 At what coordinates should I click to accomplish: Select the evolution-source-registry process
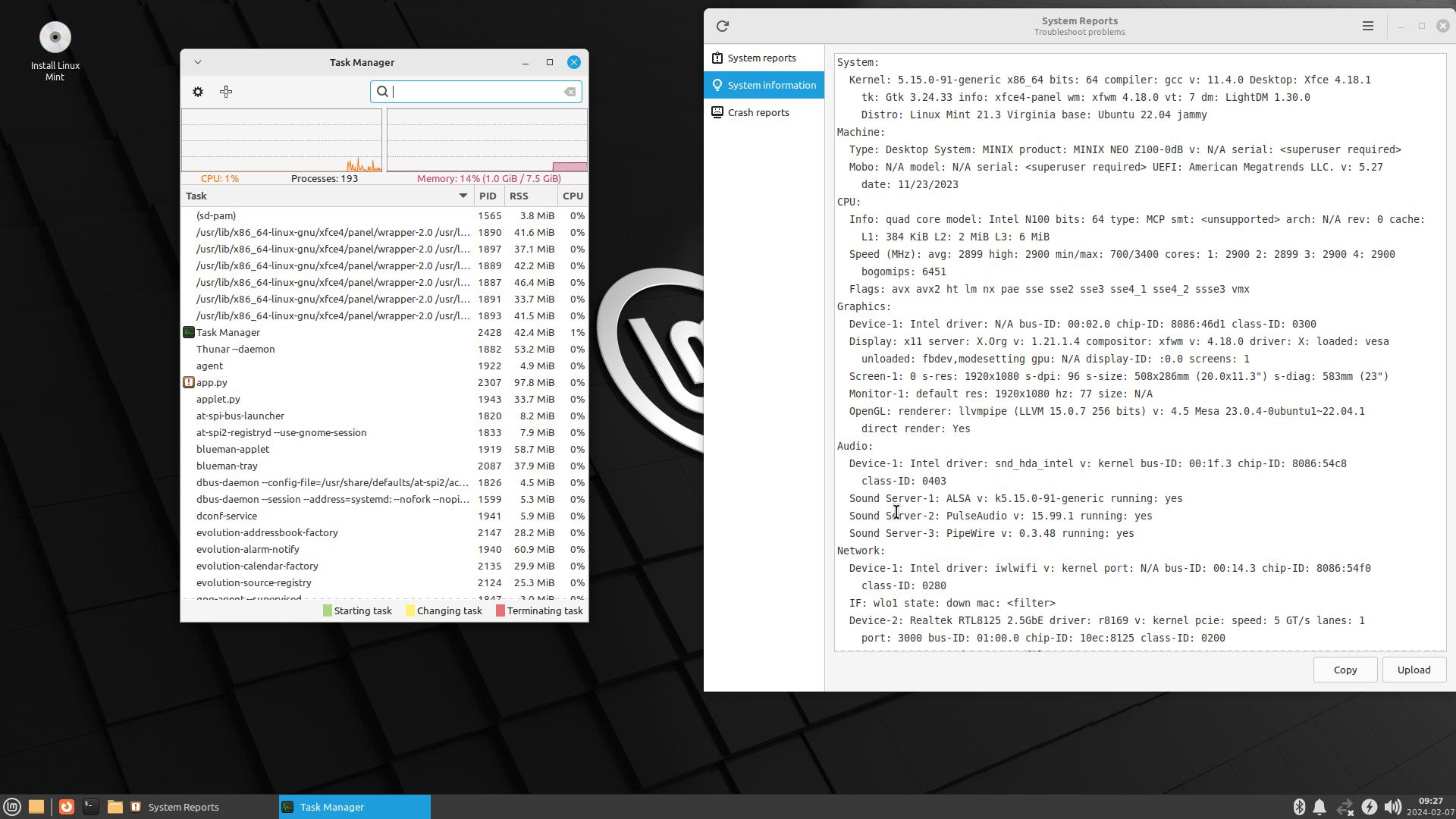tap(384, 582)
